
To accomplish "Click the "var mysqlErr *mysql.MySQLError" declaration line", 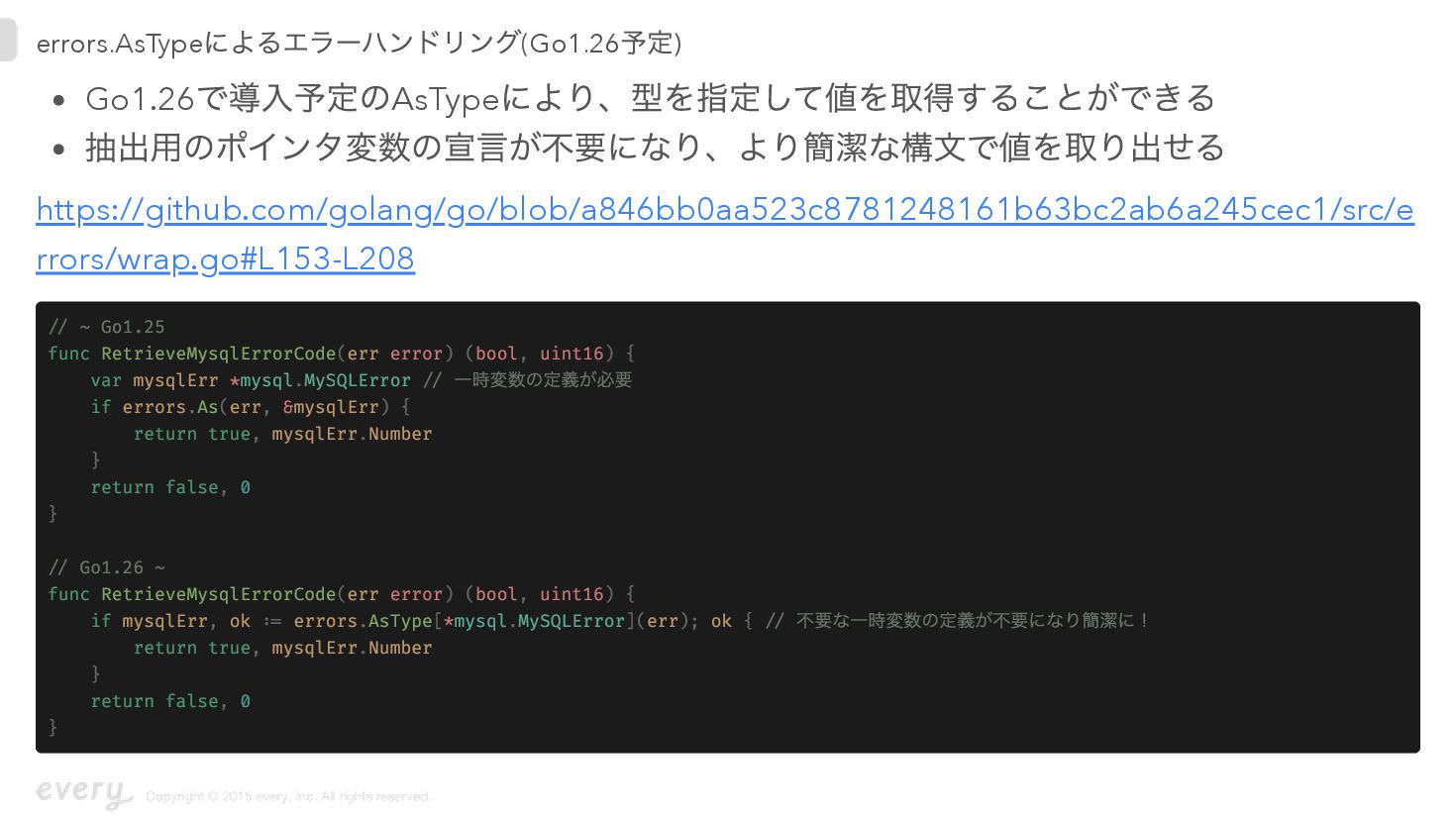I will (251, 380).
